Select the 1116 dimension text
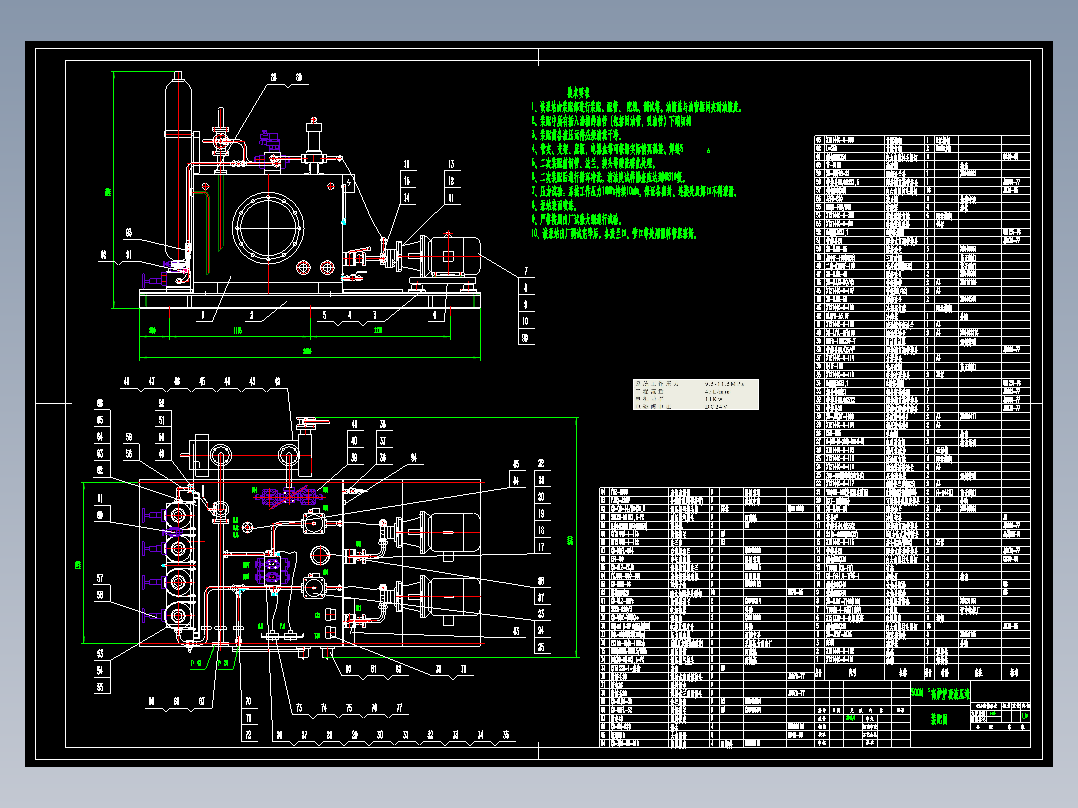The image size is (1078, 808). click(x=238, y=331)
